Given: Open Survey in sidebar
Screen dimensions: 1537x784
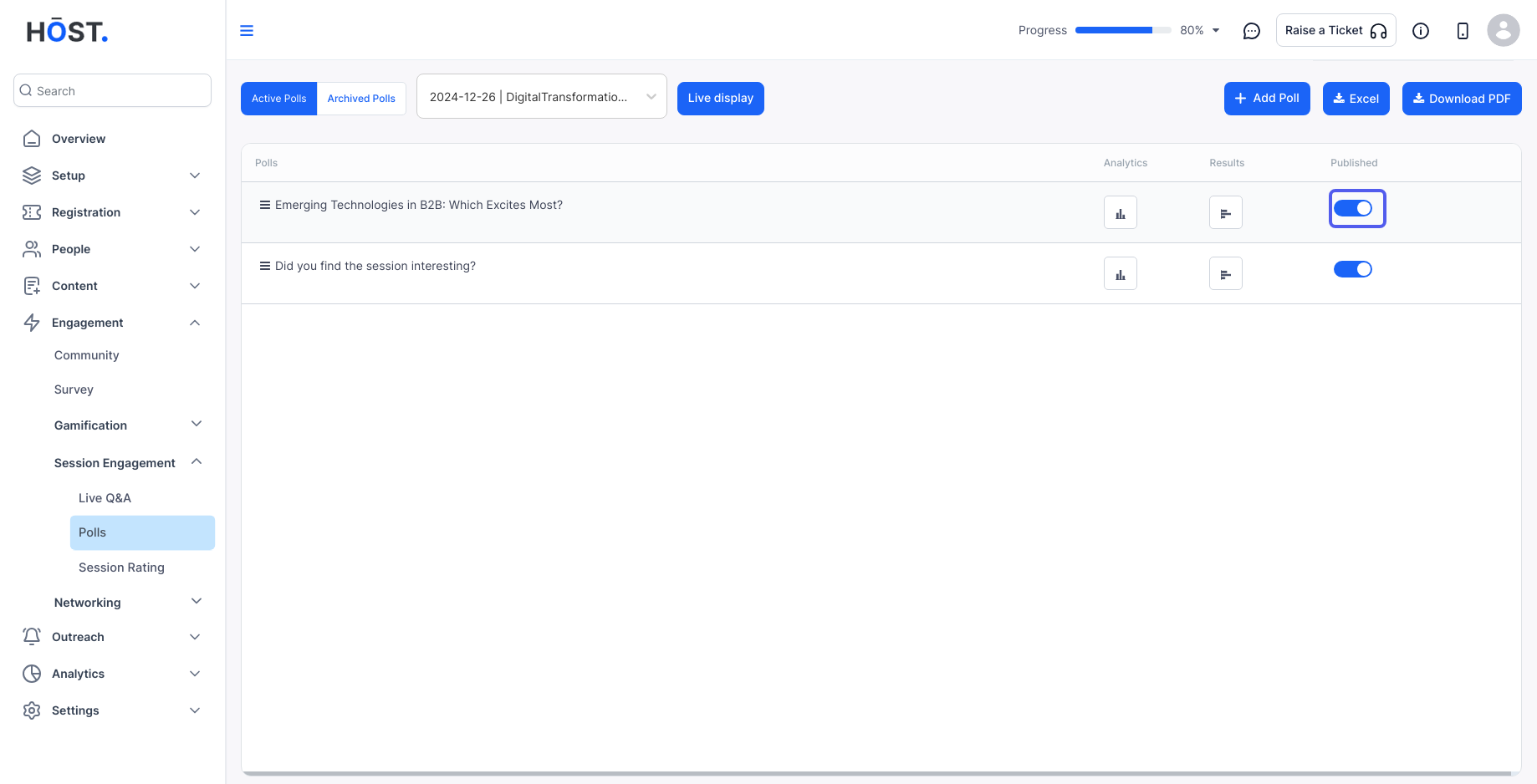Looking at the screenshot, I should coord(74,389).
